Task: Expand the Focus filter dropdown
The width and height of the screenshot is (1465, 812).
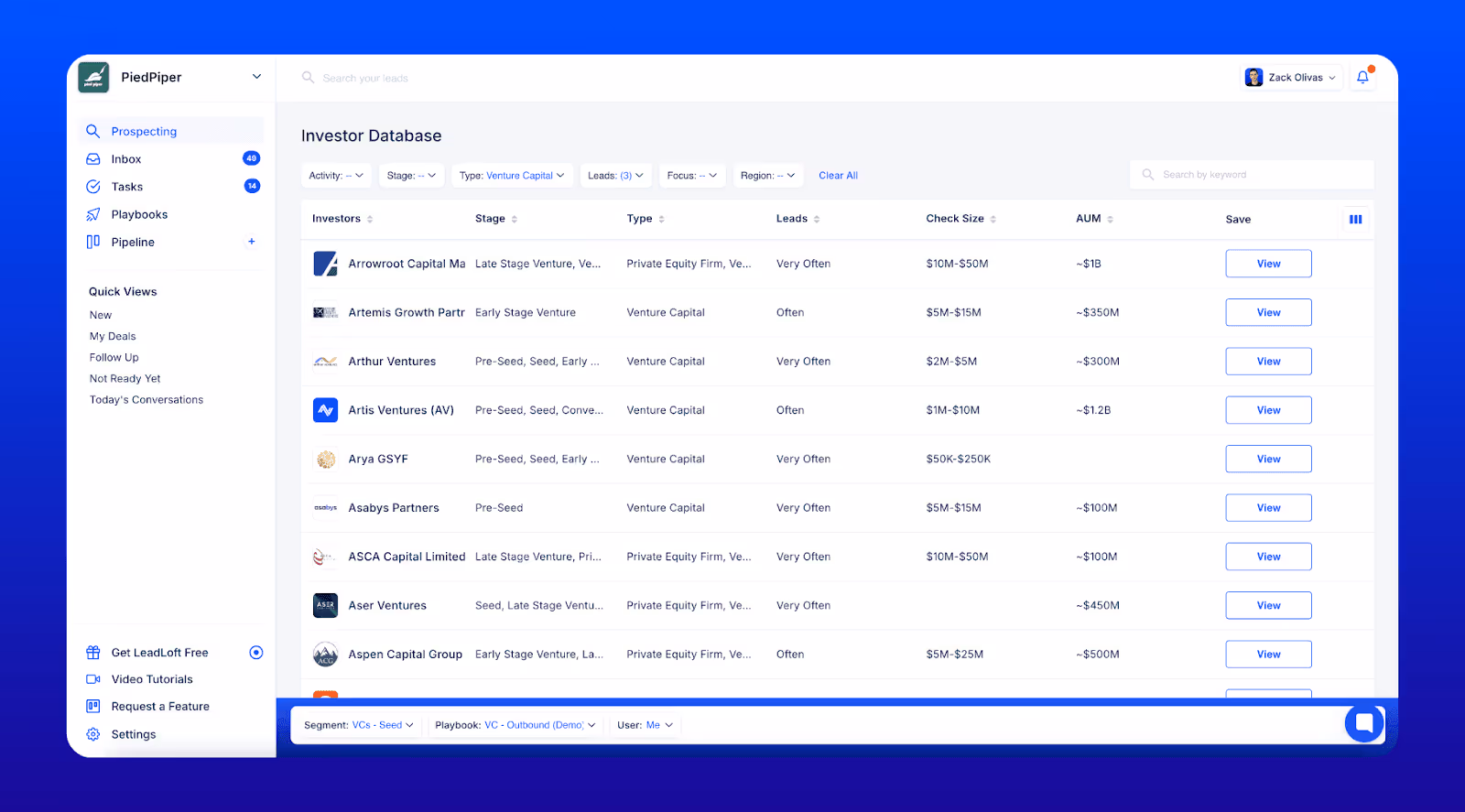Action: point(692,176)
